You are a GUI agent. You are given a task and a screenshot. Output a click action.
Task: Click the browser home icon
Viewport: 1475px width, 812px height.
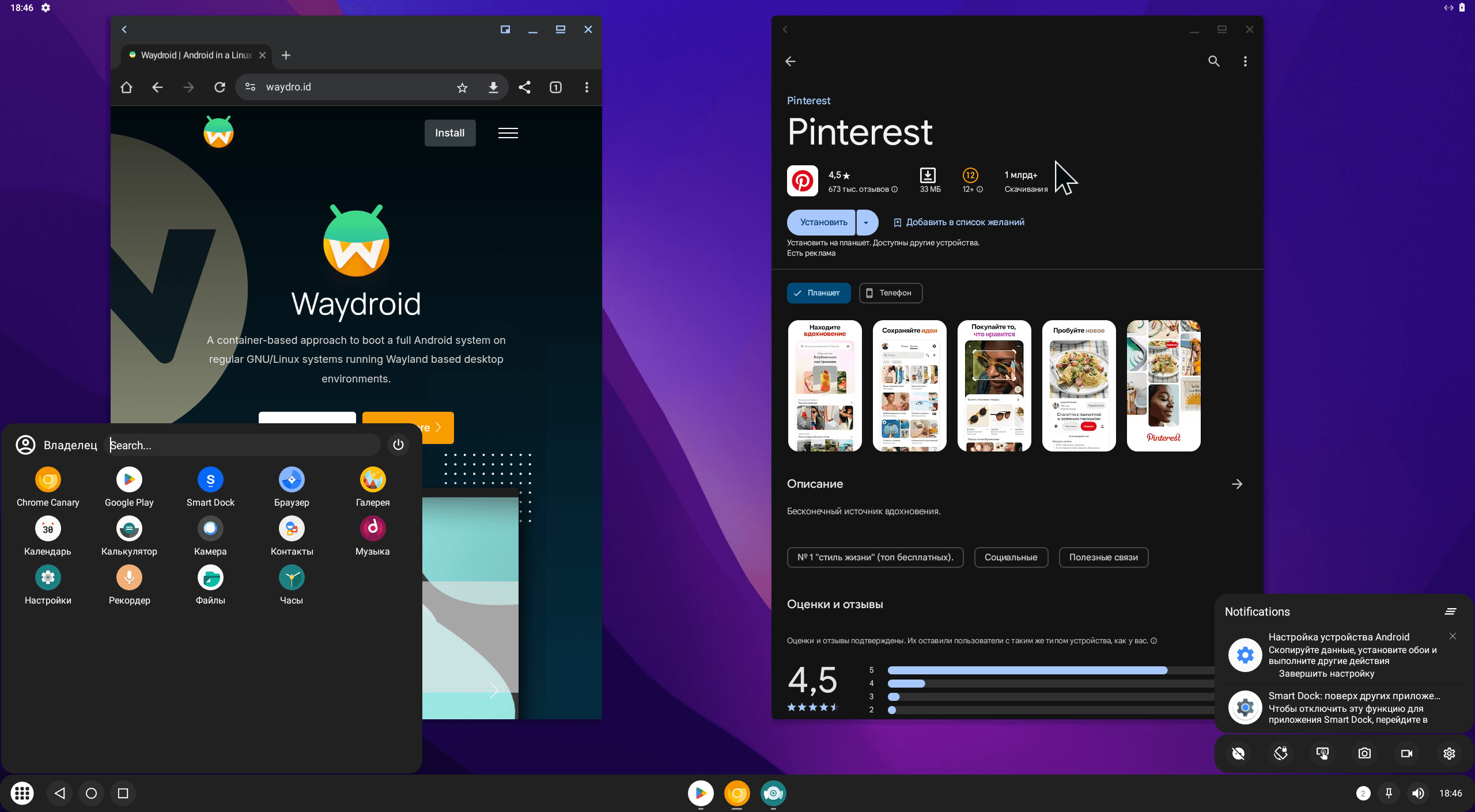(126, 87)
